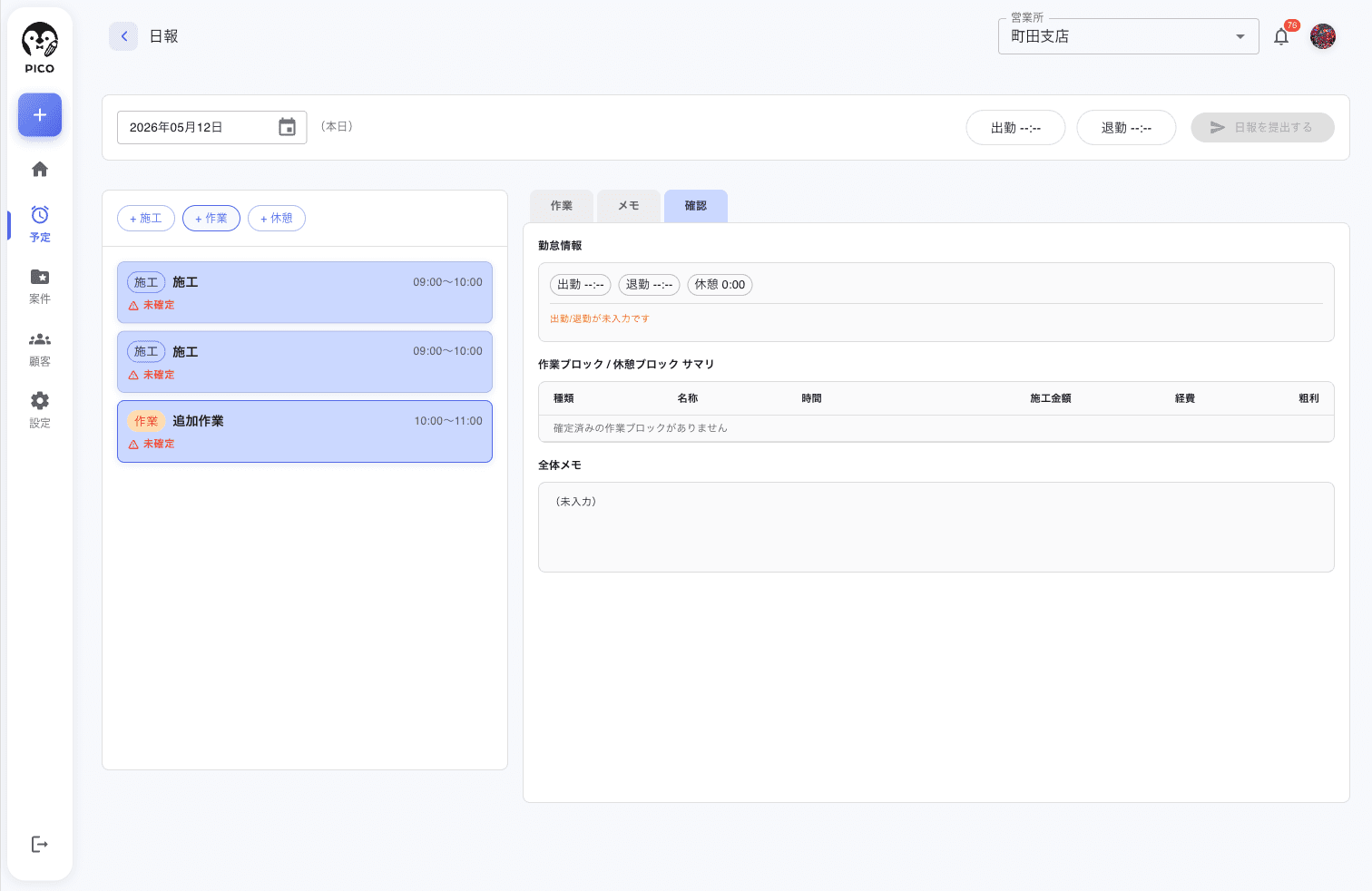Switch to the メモ tab
Image resolution: width=1372 pixels, height=891 pixels.
(x=629, y=206)
